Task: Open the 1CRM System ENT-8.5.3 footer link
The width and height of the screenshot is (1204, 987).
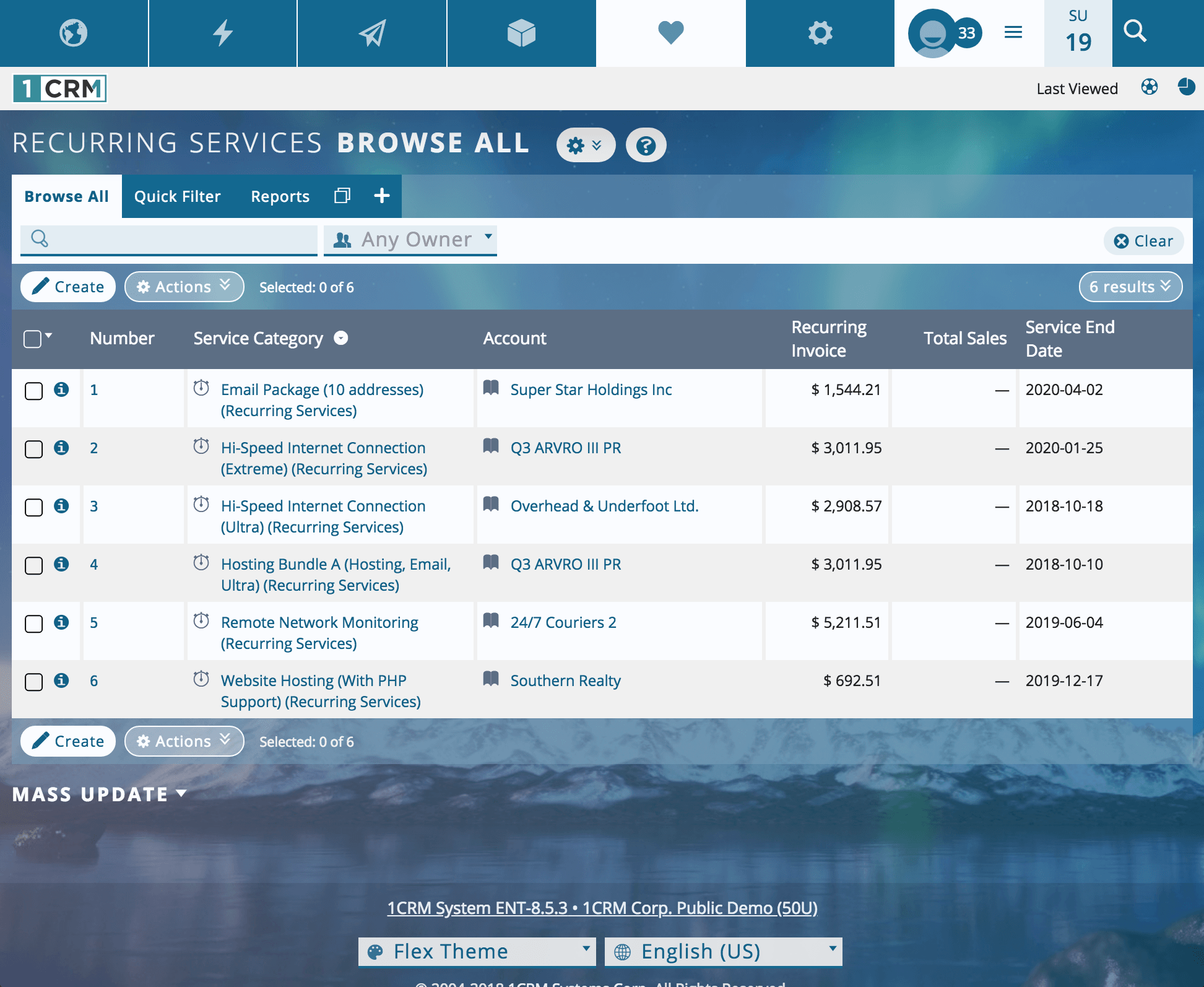Action: click(602, 908)
